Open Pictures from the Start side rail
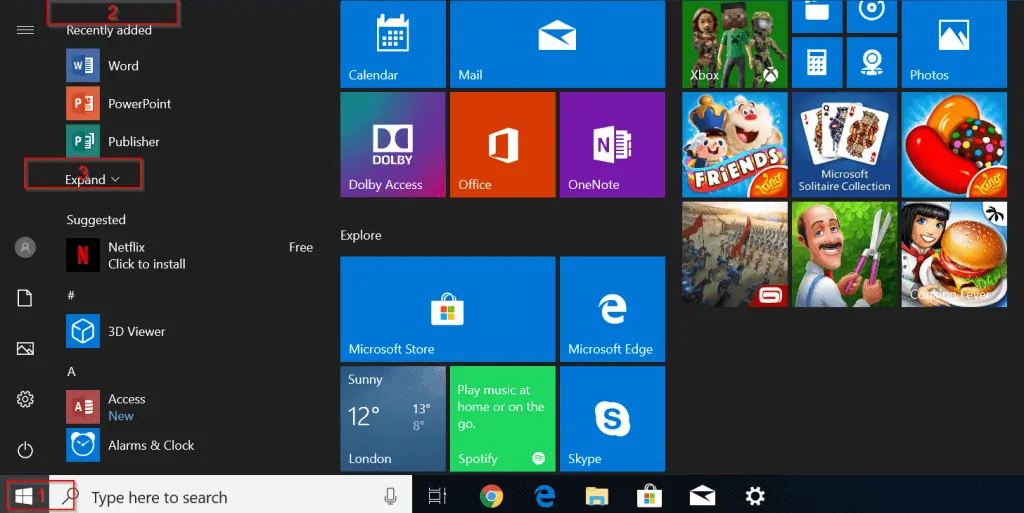Viewport: 1024px width, 513px height. 25,349
